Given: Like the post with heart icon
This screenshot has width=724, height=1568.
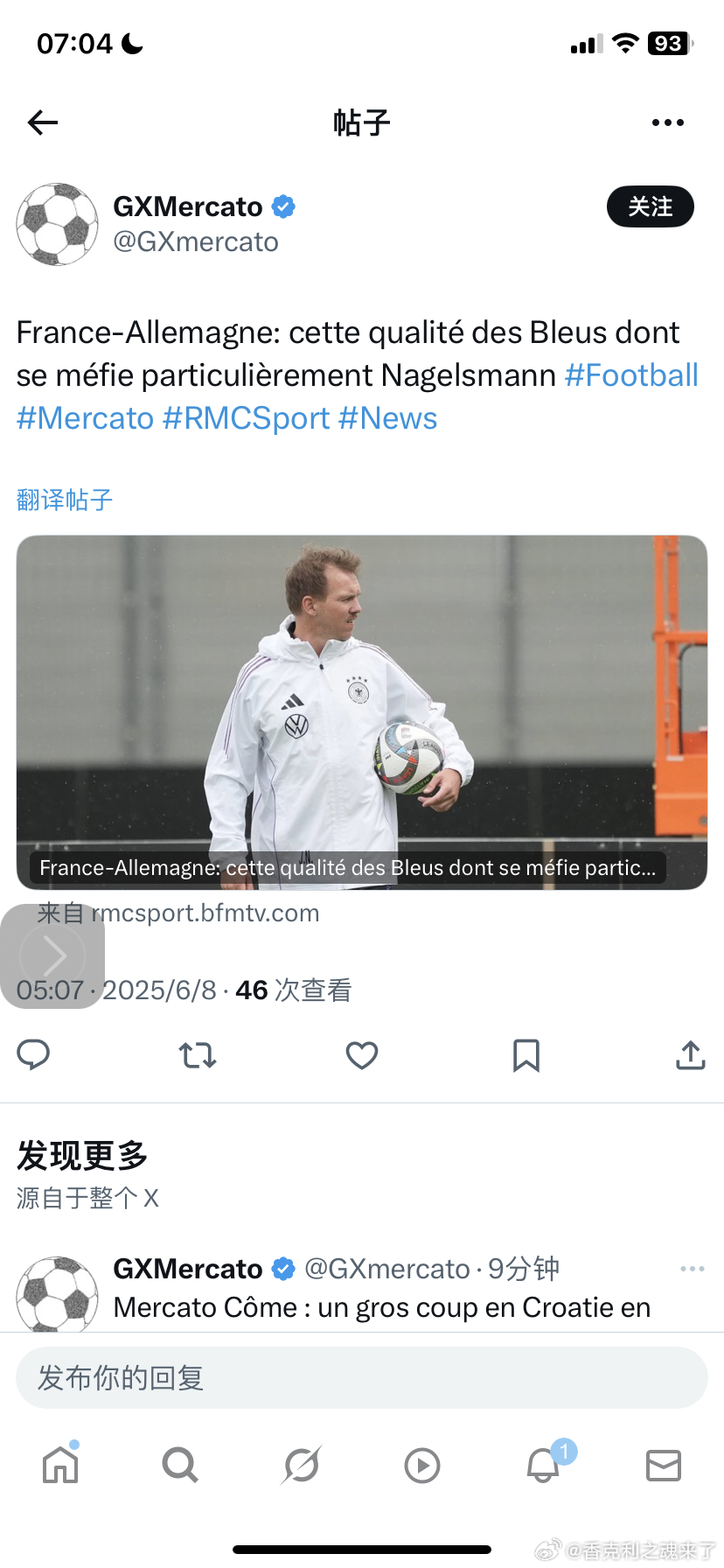Looking at the screenshot, I should coord(362,1056).
